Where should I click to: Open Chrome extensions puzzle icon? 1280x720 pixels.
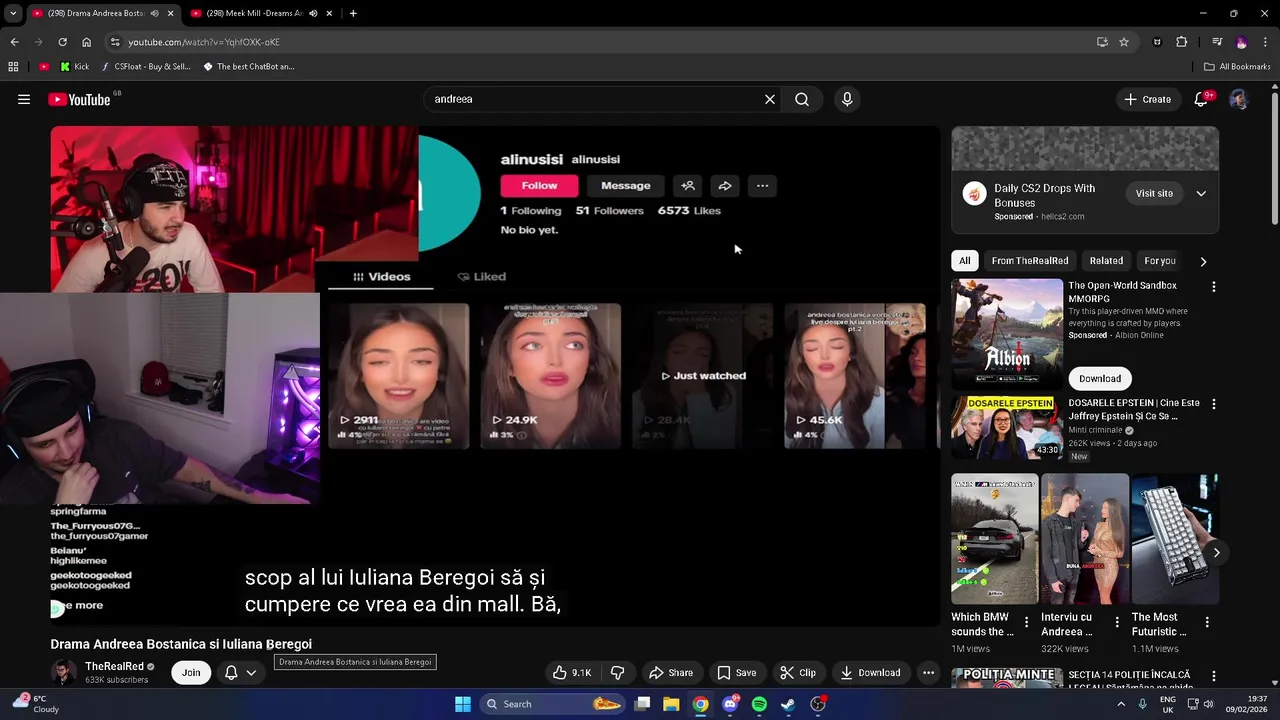coord(1181,42)
